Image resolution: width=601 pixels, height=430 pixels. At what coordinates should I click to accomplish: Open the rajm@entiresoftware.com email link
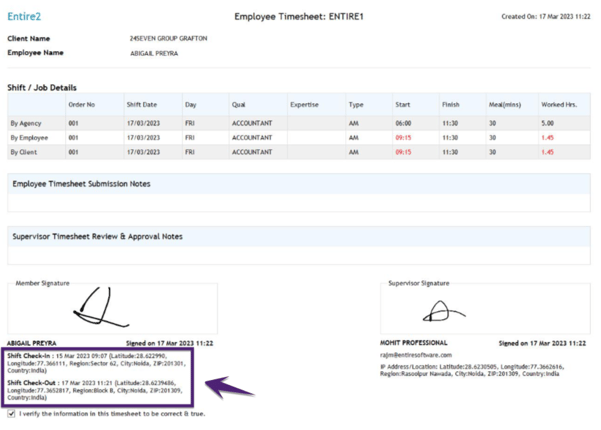(416, 355)
